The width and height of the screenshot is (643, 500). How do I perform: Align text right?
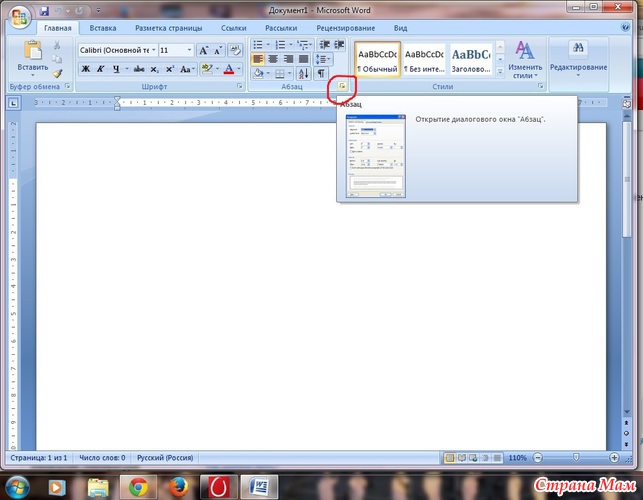click(x=288, y=59)
